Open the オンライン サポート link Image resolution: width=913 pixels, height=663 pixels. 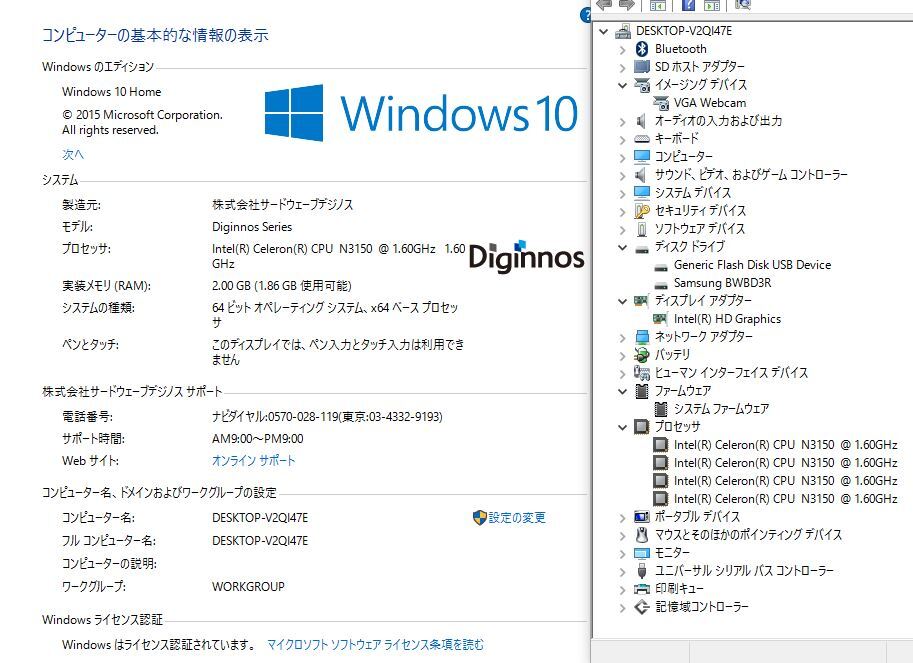pos(253,460)
